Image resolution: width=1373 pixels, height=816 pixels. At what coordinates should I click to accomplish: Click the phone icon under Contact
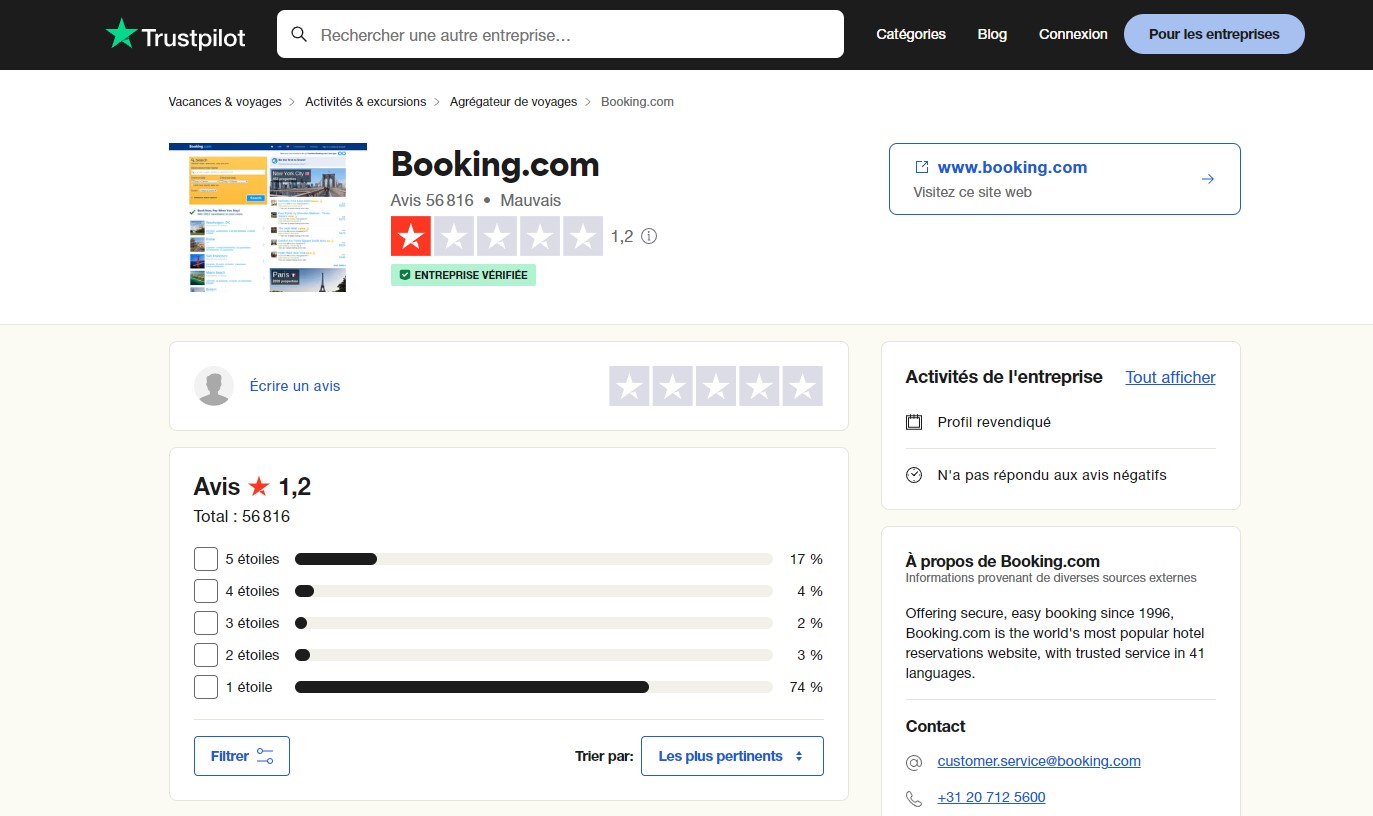coord(914,798)
